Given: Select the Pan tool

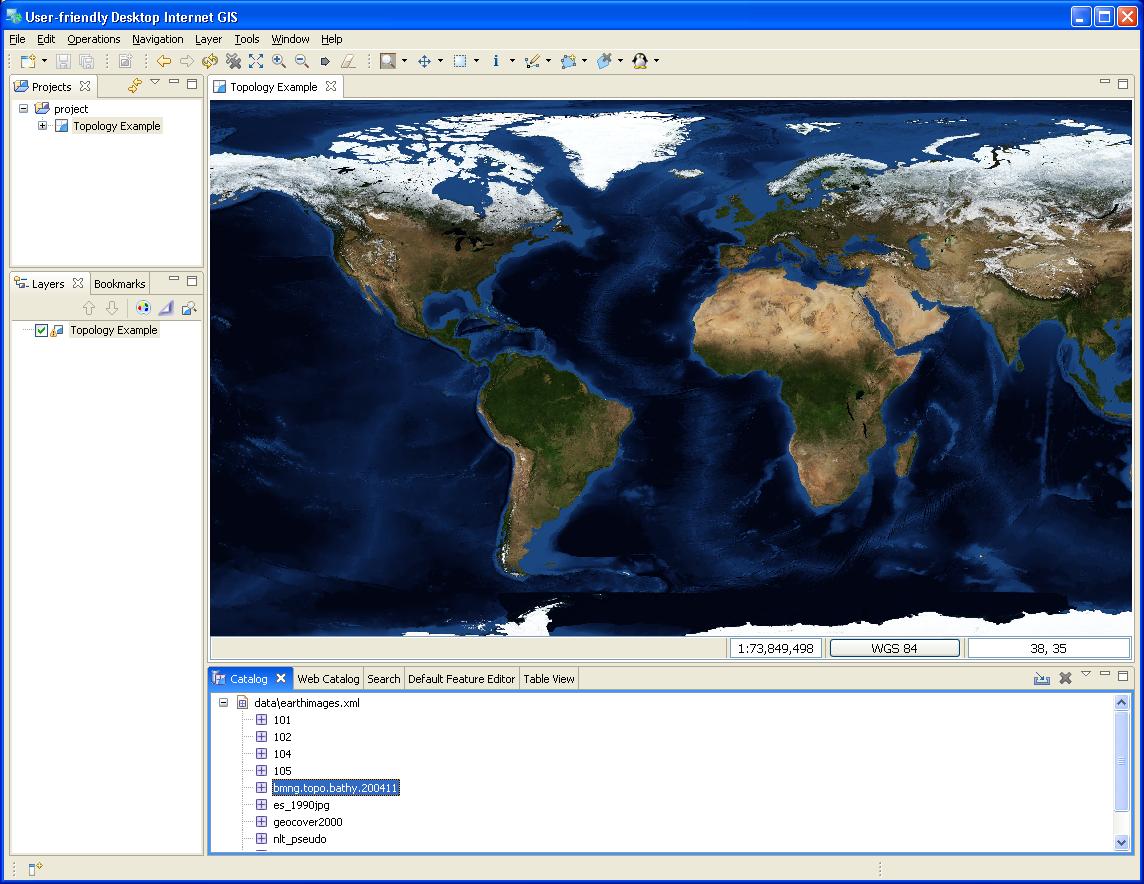Looking at the screenshot, I should 424,61.
